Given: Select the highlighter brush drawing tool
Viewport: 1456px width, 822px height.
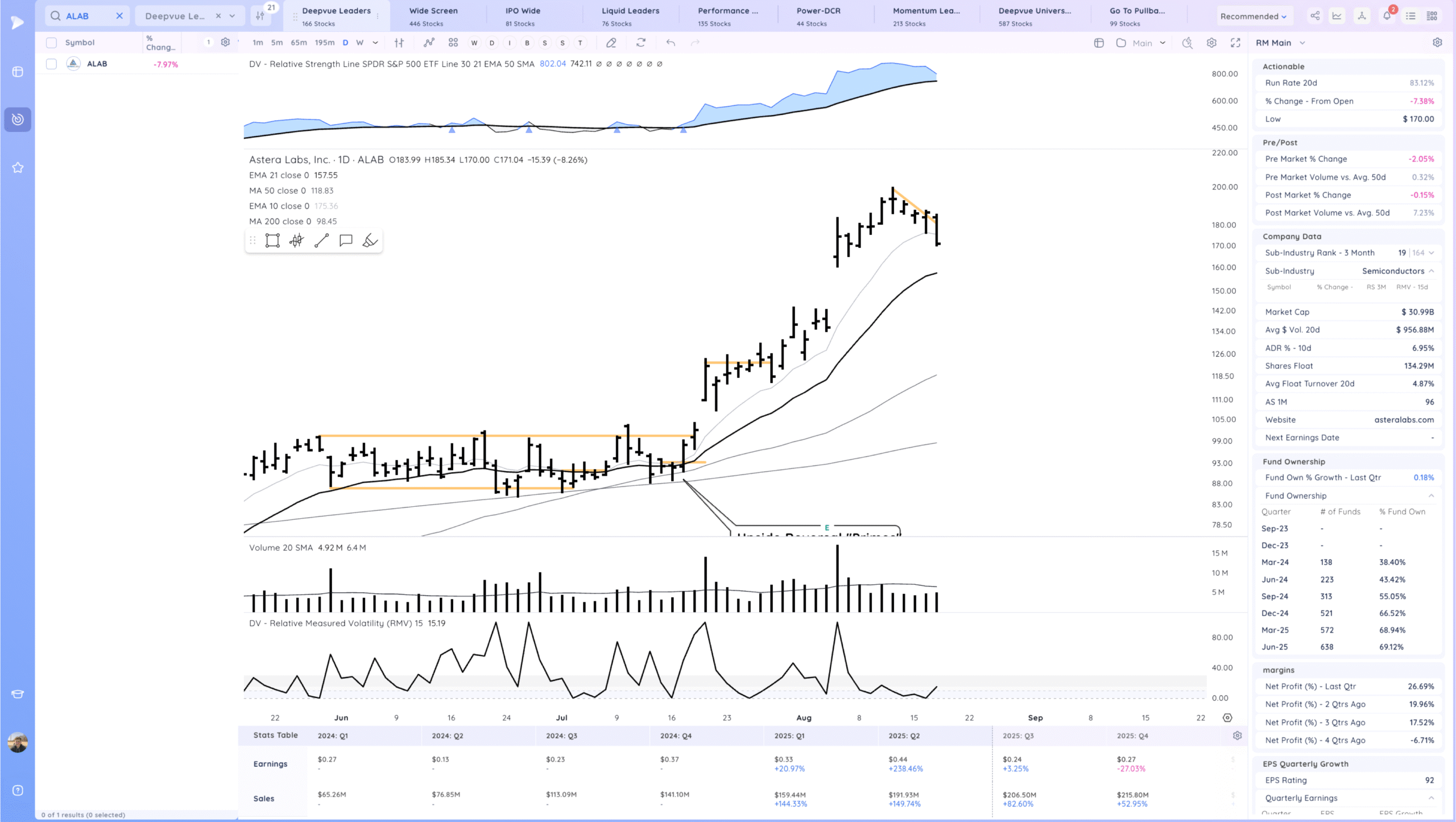Looking at the screenshot, I should 370,241.
